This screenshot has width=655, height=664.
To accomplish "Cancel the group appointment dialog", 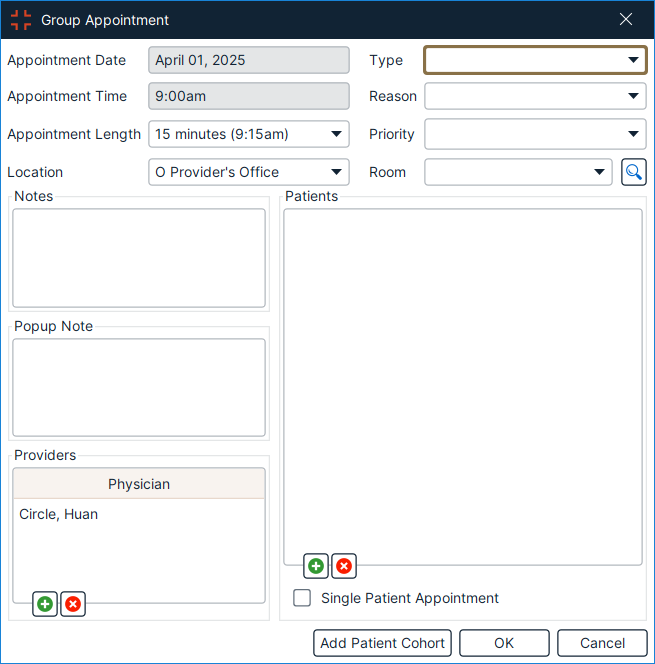I will 602,643.
